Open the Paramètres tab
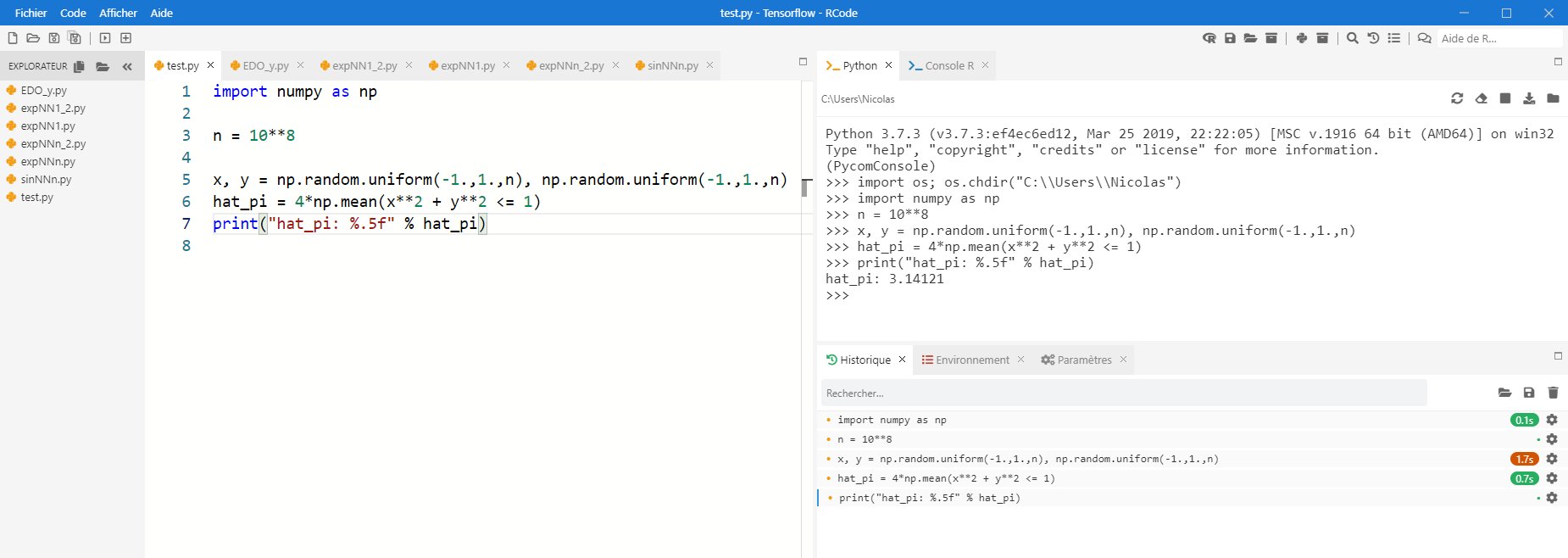The width and height of the screenshot is (1568, 558). tap(1084, 360)
